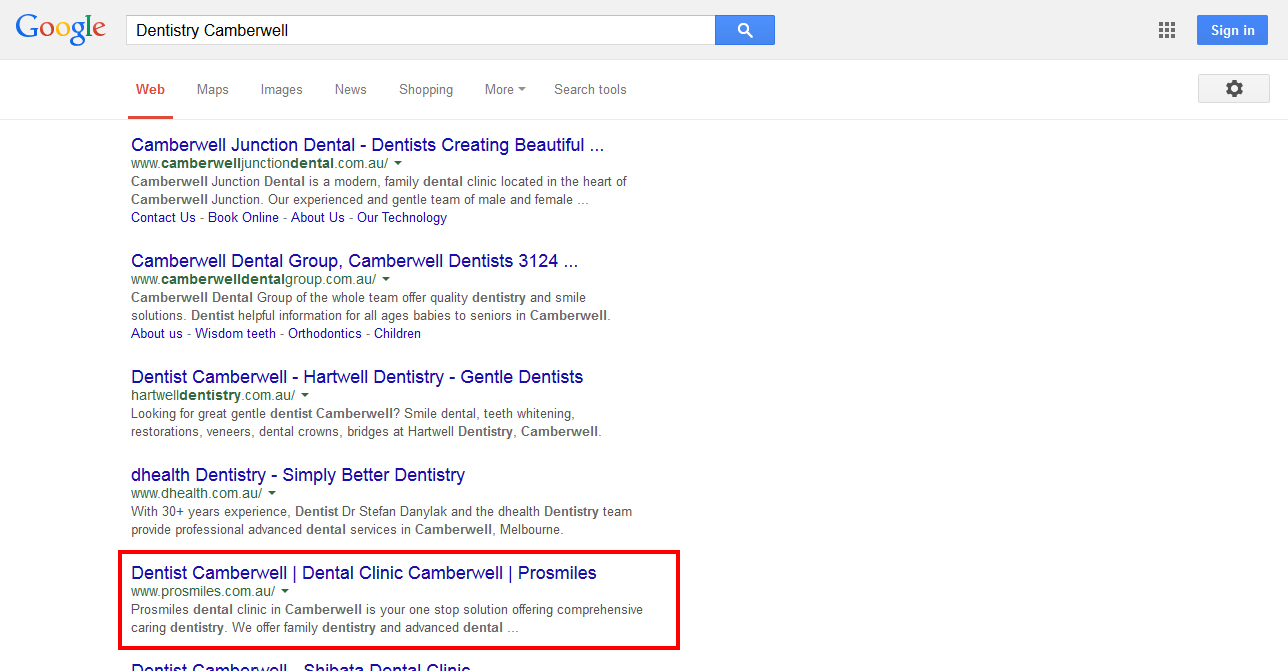Expand the arrow beside hartwelldentistry.com.au URL
The width and height of the screenshot is (1288, 671).
click(x=305, y=395)
